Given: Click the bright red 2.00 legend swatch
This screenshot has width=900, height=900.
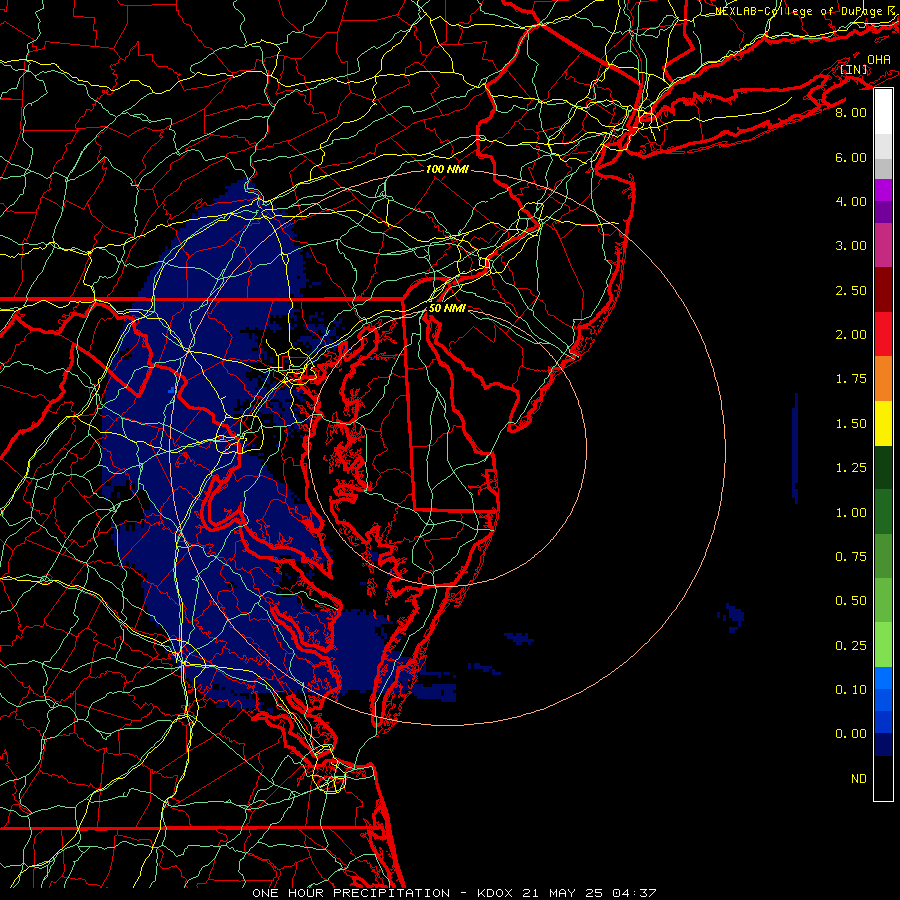Looking at the screenshot, I should pyautogui.click(x=883, y=334).
